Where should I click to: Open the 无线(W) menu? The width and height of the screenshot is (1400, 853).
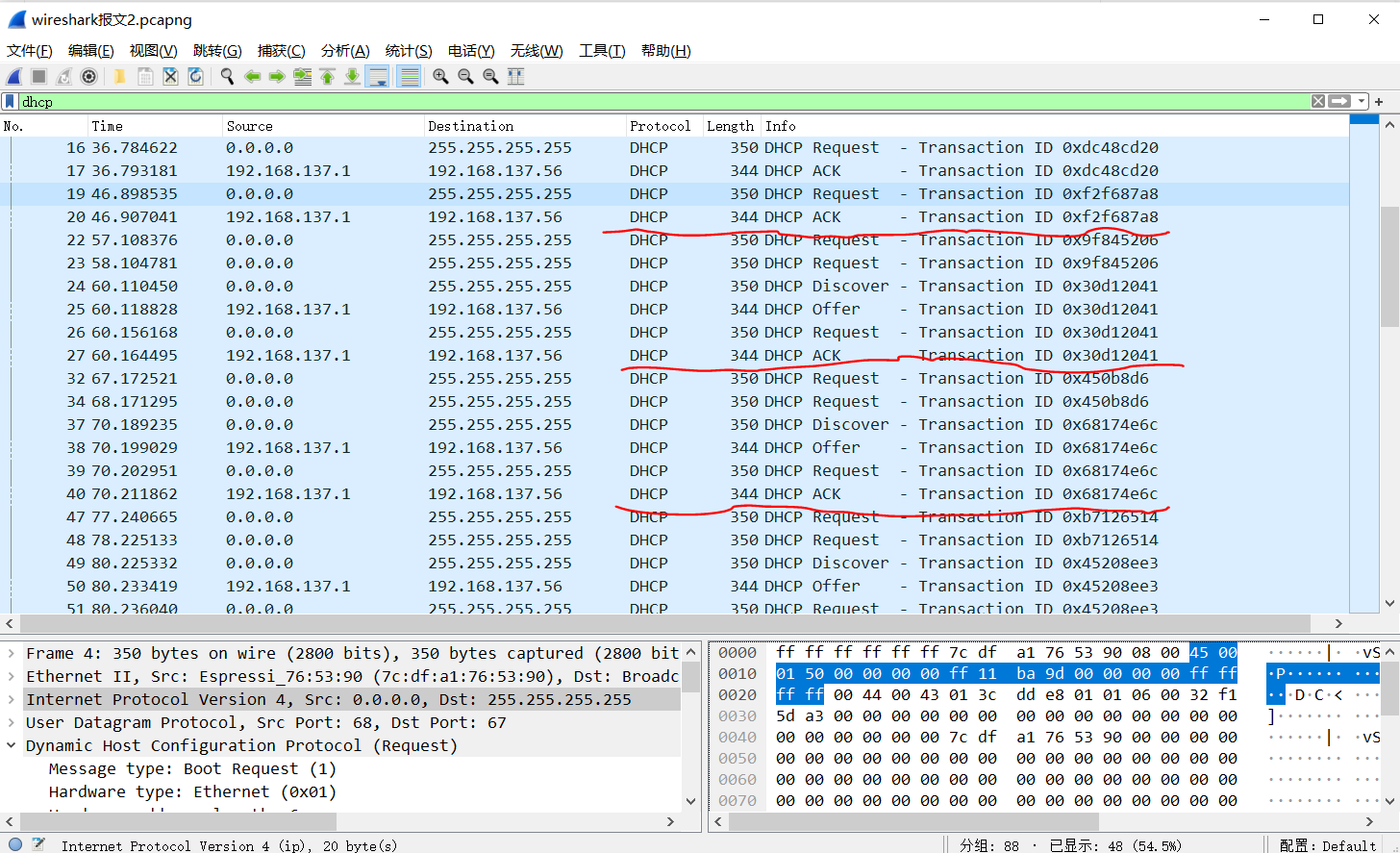click(537, 51)
